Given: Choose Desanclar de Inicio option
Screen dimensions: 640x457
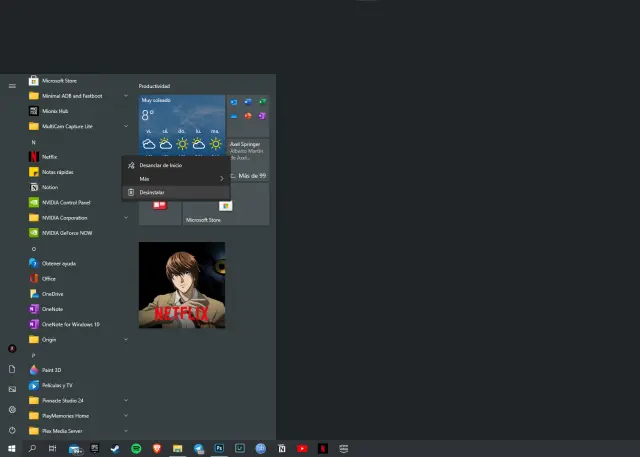Looking at the screenshot, I should [x=161, y=165].
